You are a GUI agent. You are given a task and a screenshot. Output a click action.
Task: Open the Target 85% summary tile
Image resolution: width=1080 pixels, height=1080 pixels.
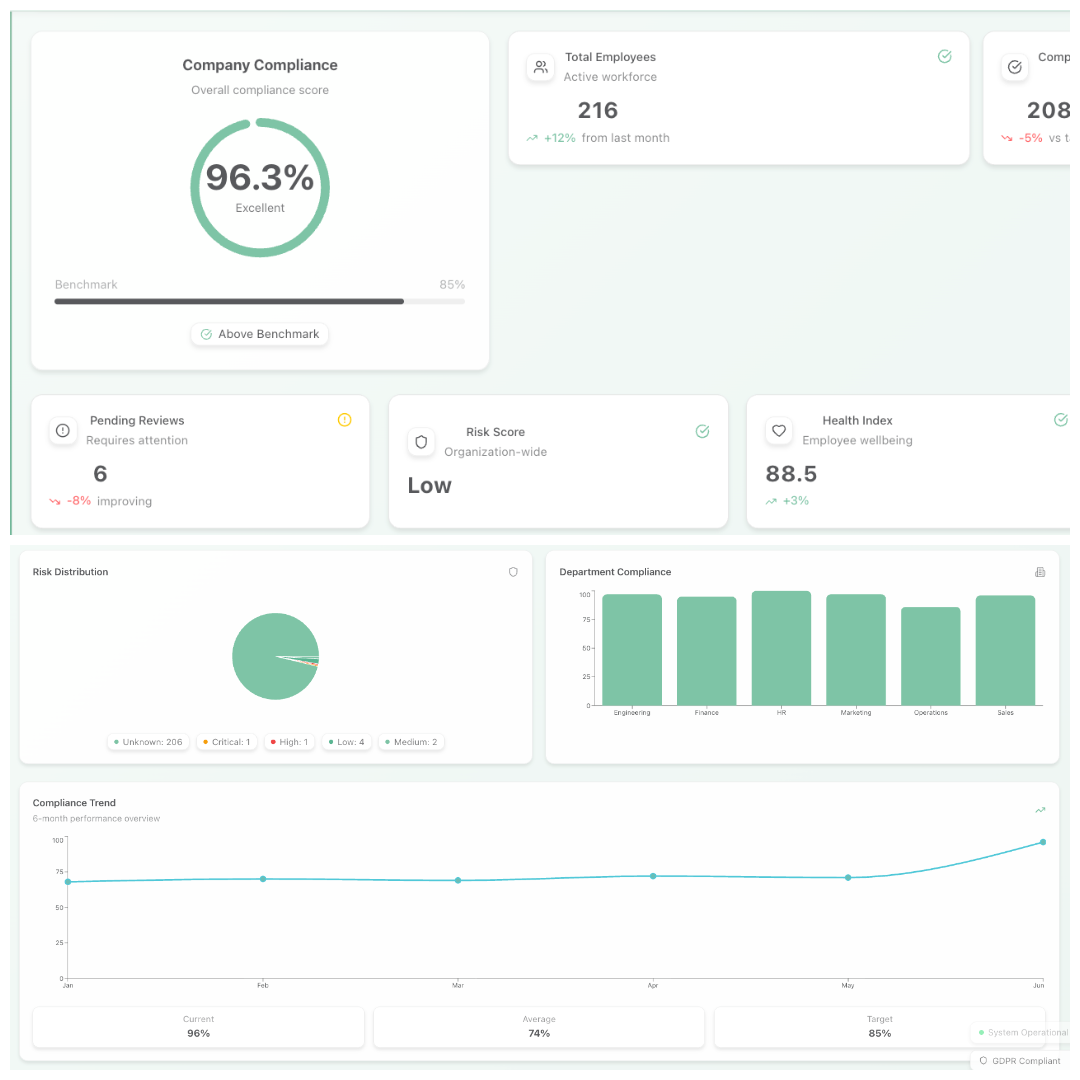click(880, 1027)
